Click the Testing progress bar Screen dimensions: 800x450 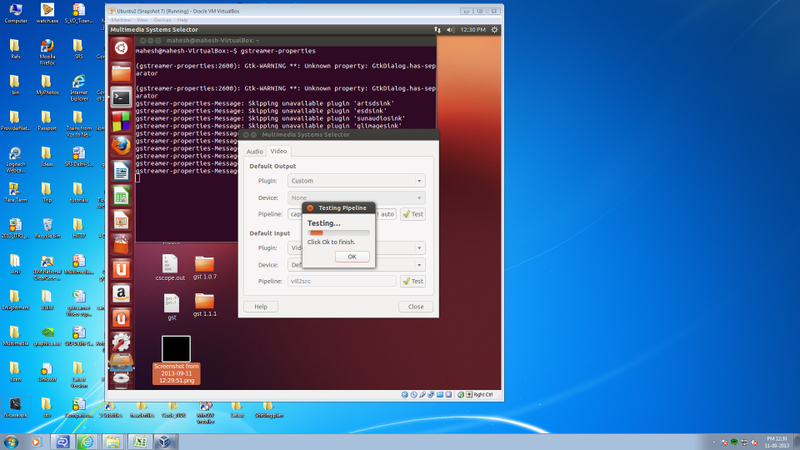click(x=339, y=233)
